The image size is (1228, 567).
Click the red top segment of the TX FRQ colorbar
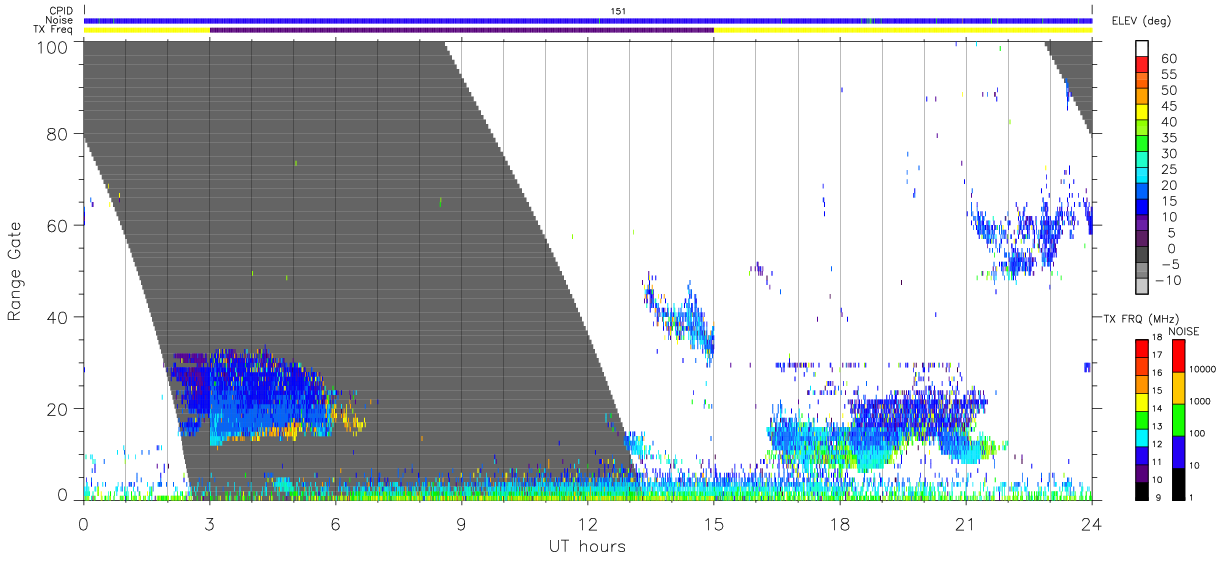[x=1142, y=348]
